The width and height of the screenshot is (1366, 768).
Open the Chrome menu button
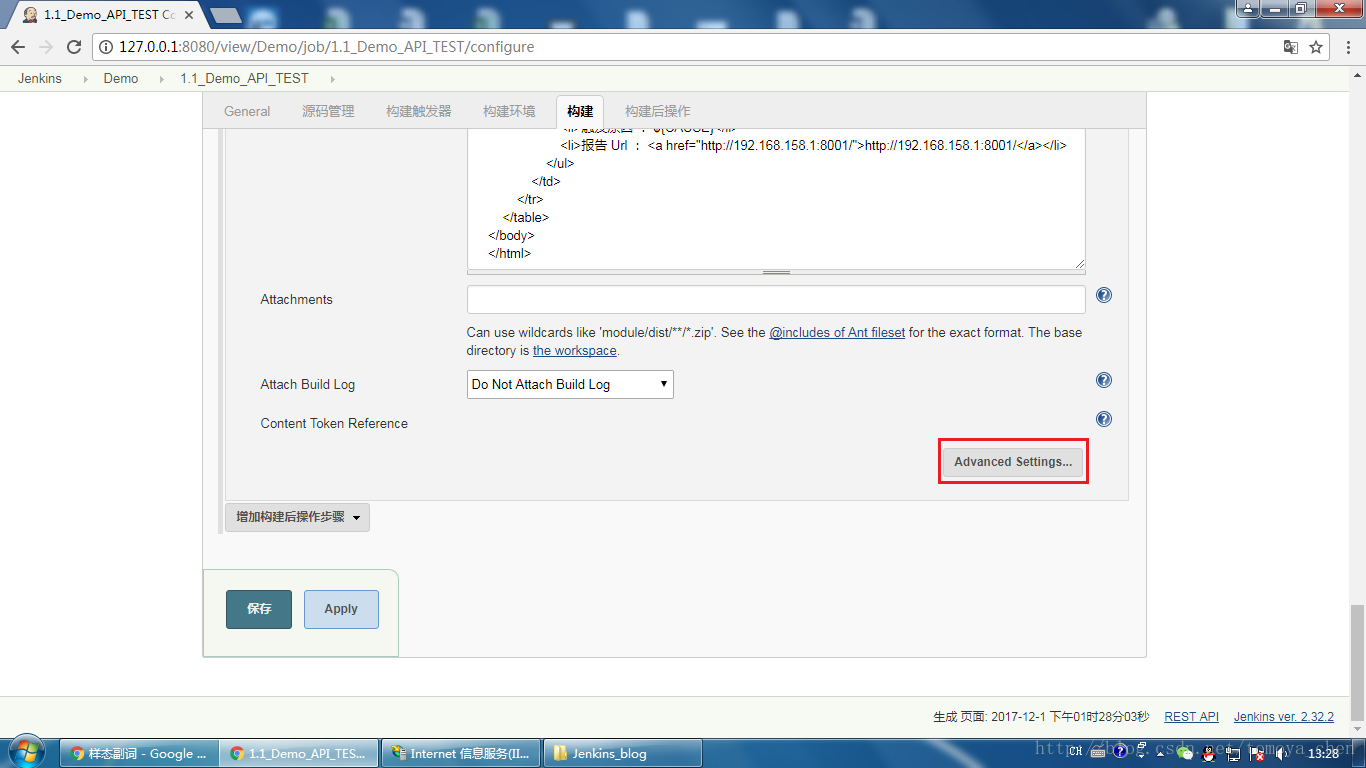(x=1347, y=47)
